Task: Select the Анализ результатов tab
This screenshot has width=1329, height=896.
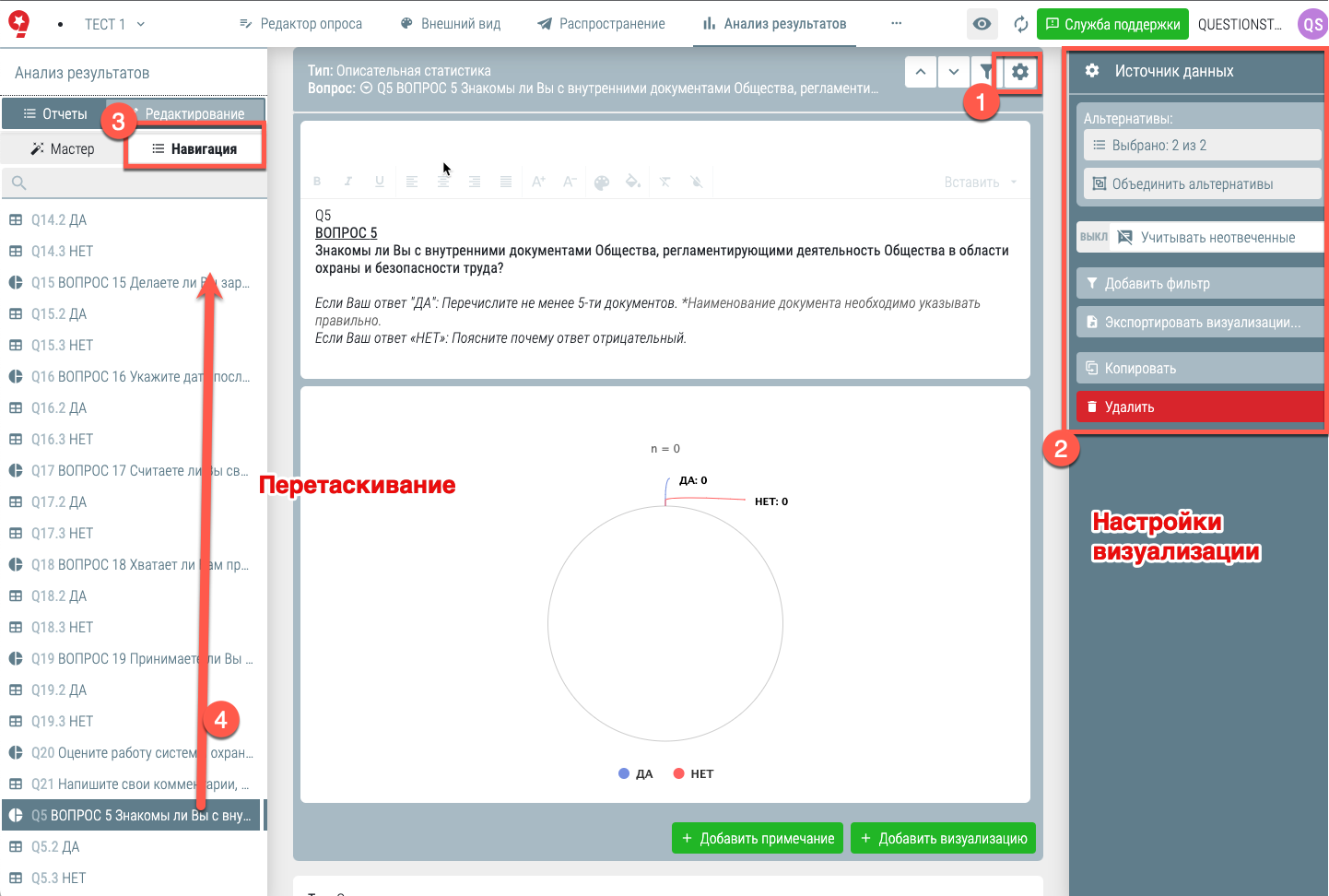Action: point(774,24)
